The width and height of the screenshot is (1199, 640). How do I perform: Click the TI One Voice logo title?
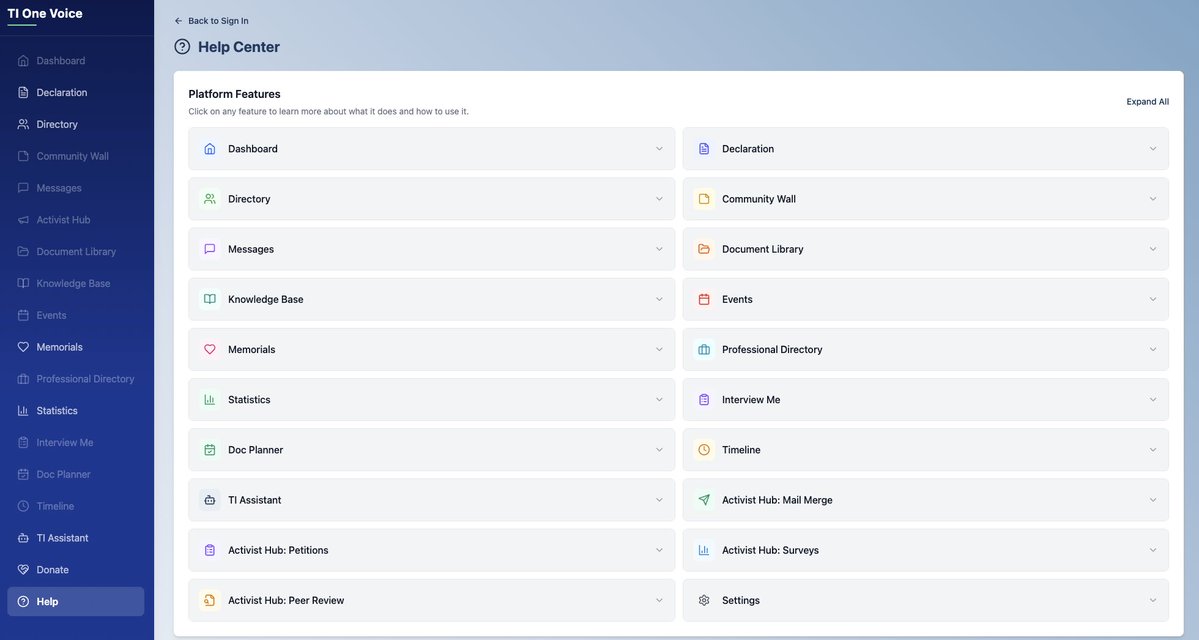coord(45,14)
